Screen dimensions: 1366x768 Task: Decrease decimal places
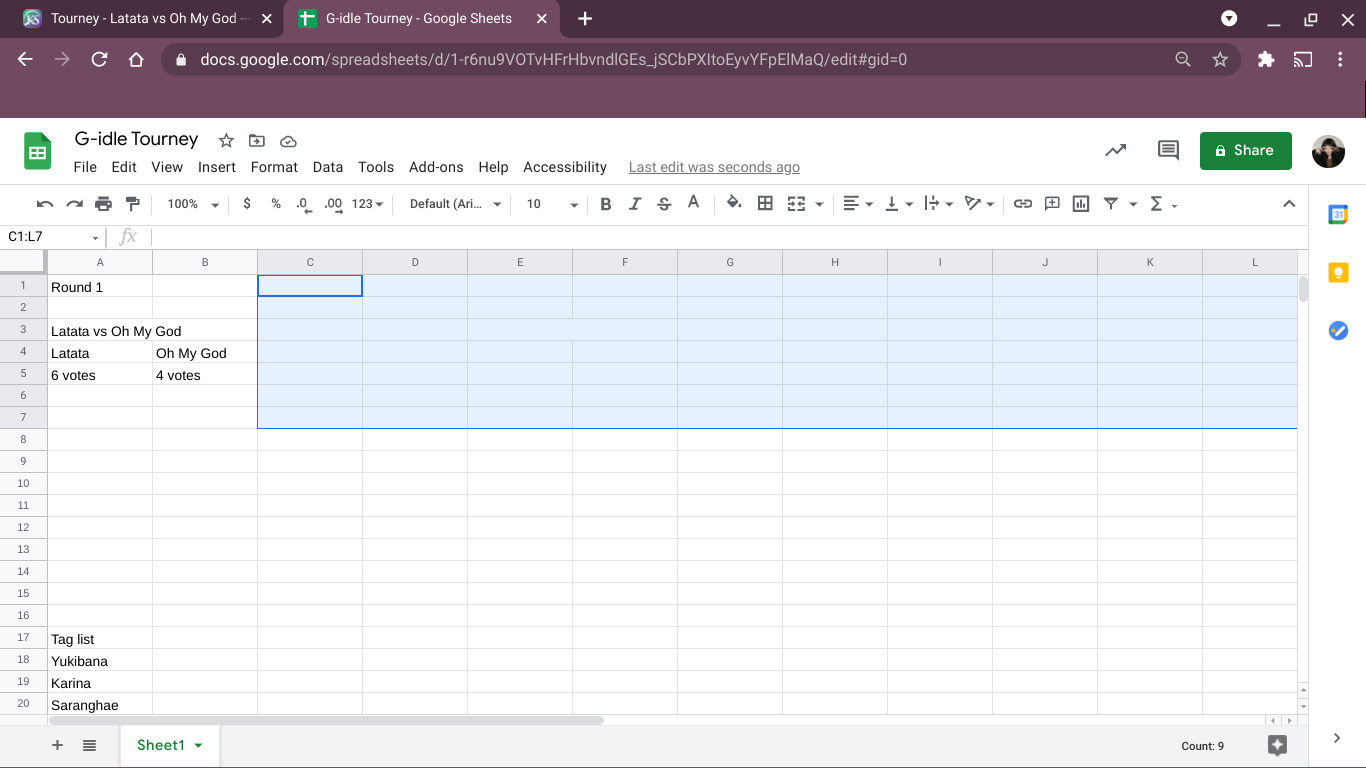click(x=304, y=204)
